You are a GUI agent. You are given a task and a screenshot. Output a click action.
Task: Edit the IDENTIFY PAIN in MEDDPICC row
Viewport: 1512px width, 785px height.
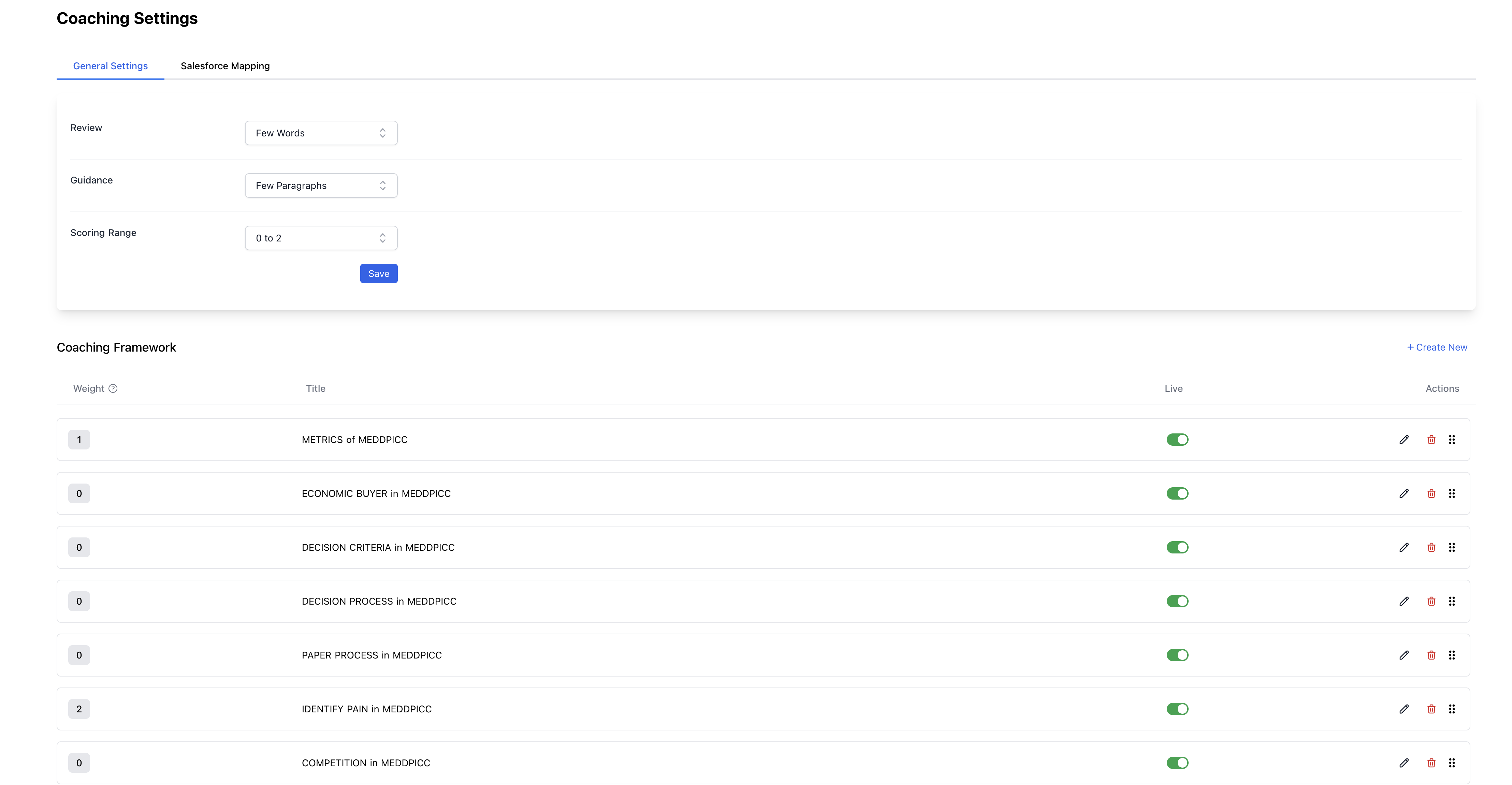click(1404, 709)
